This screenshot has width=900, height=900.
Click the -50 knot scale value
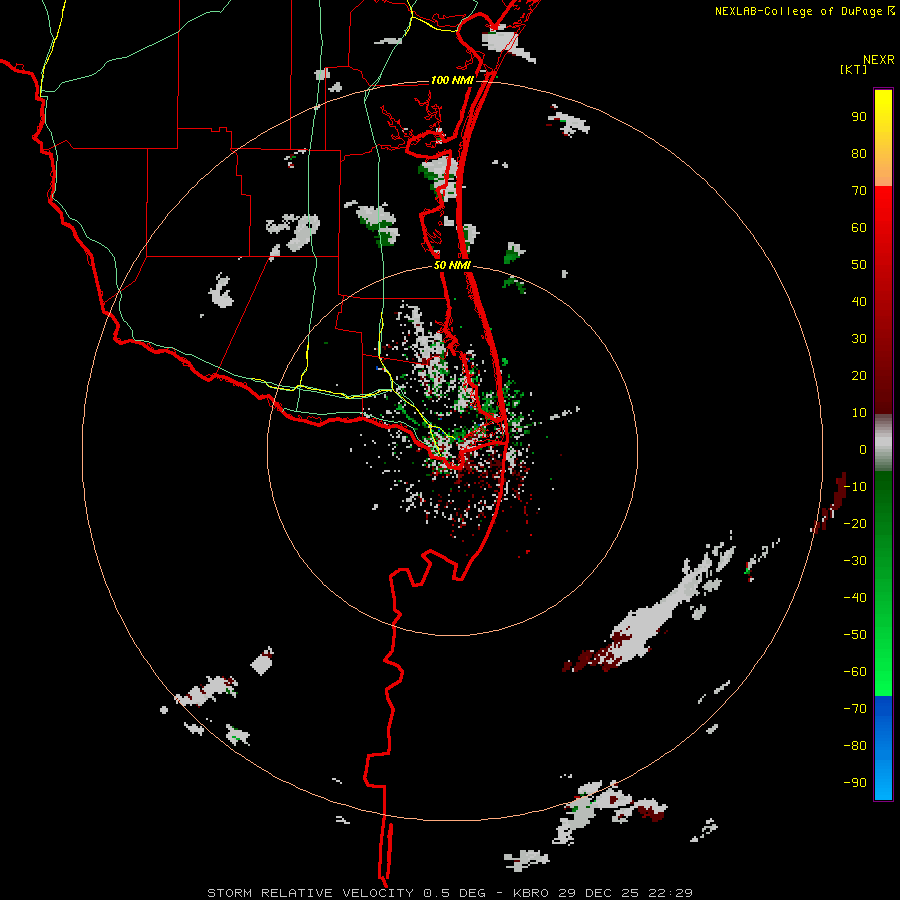click(855, 635)
